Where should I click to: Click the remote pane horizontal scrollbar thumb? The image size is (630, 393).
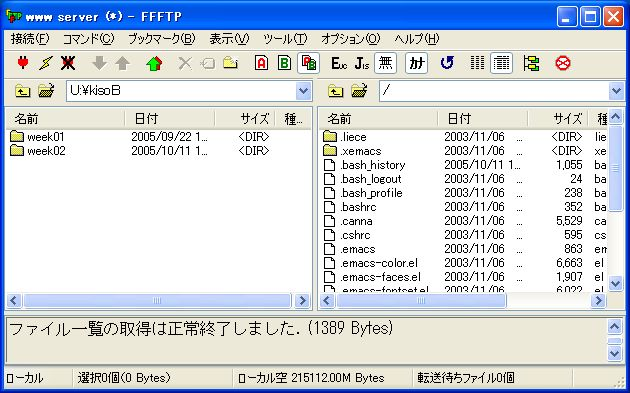pyautogui.click(x=421, y=301)
